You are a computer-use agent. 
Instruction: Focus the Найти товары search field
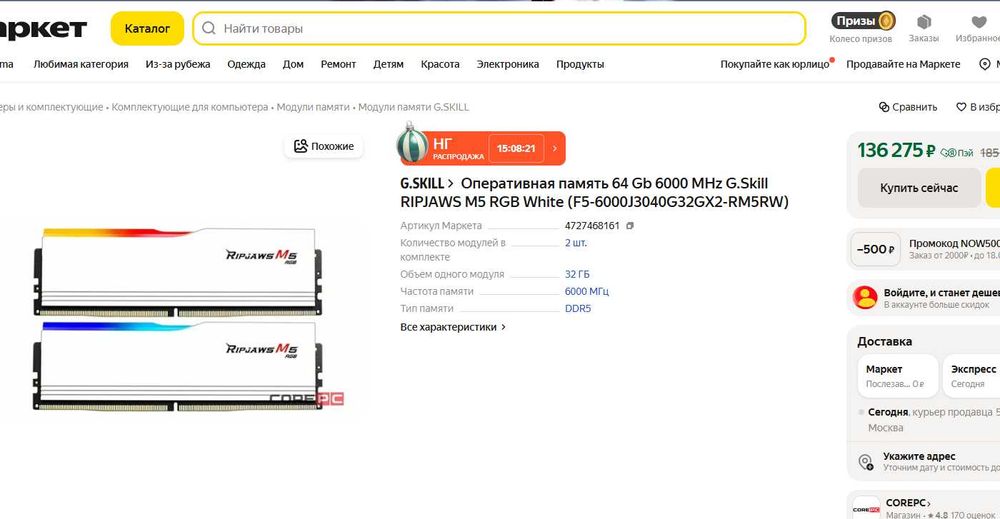(x=499, y=29)
